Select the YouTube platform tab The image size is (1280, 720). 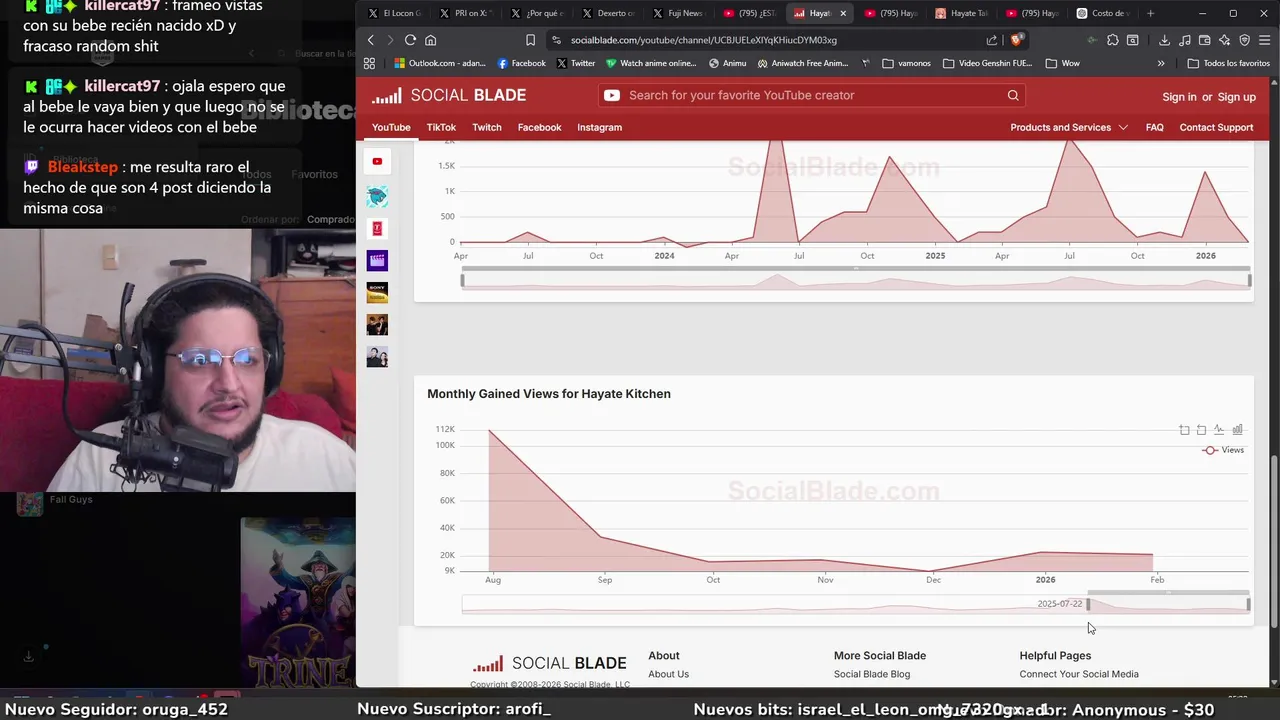(x=391, y=127)
